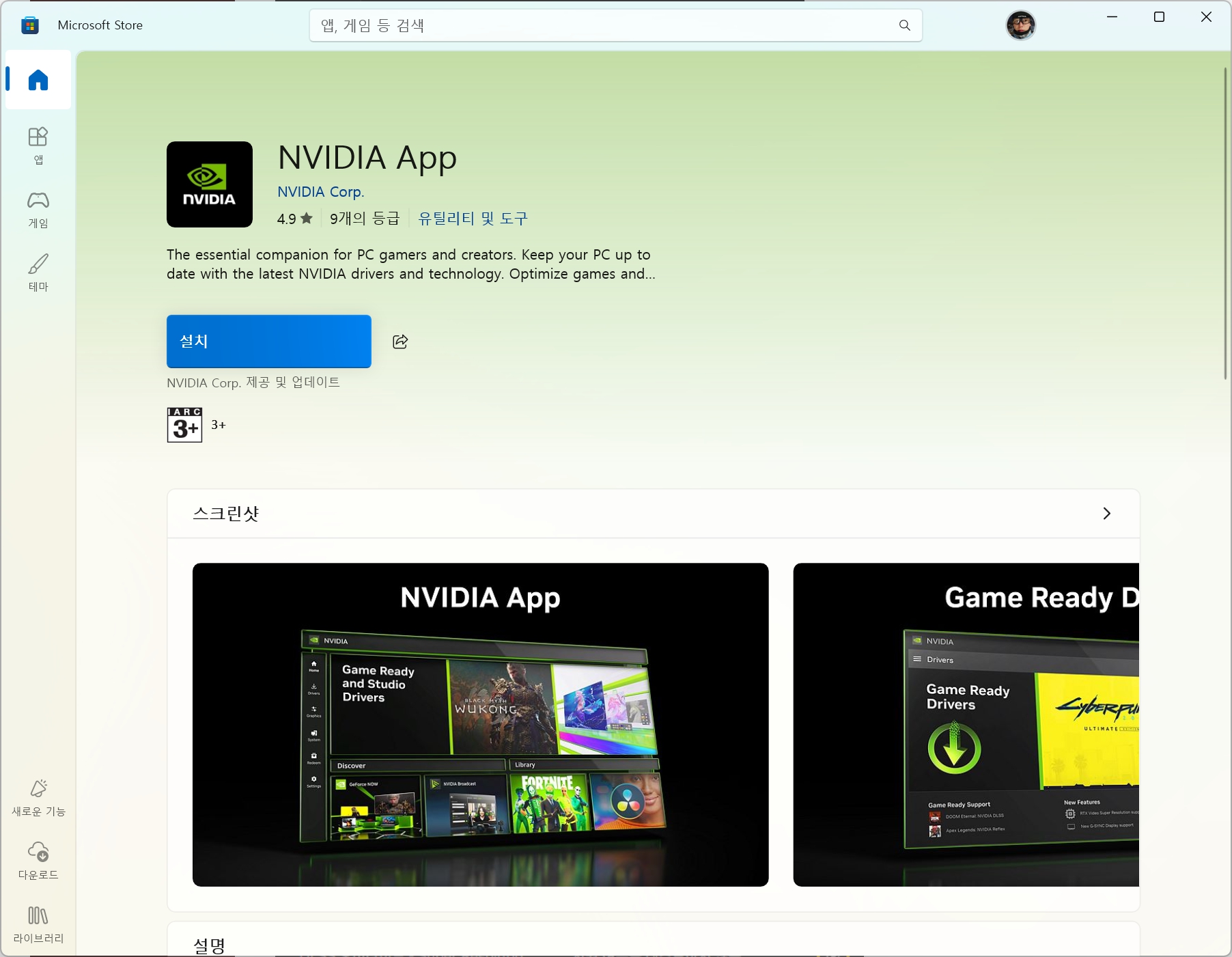Share the NVIDIA App listing
1232x957 pixels.
pos(400,342)
